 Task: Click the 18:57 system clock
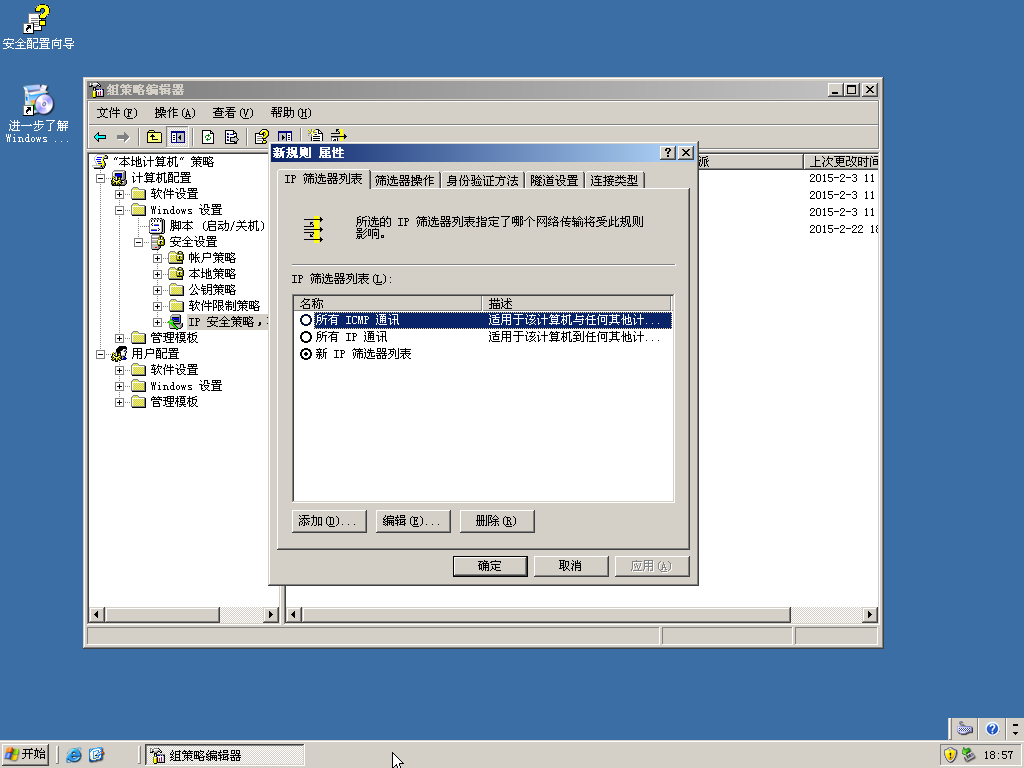[x=998, y=755]
